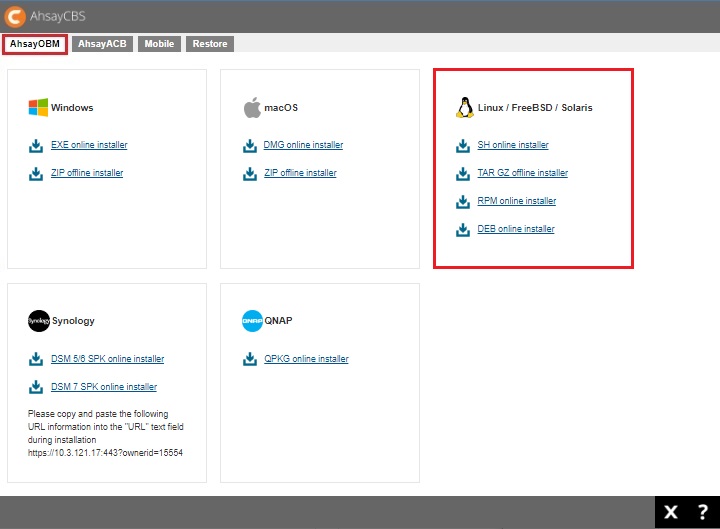Download the Windows ZIP offline installer
Screen dimensions: 720x529
[x=87, y=173]
